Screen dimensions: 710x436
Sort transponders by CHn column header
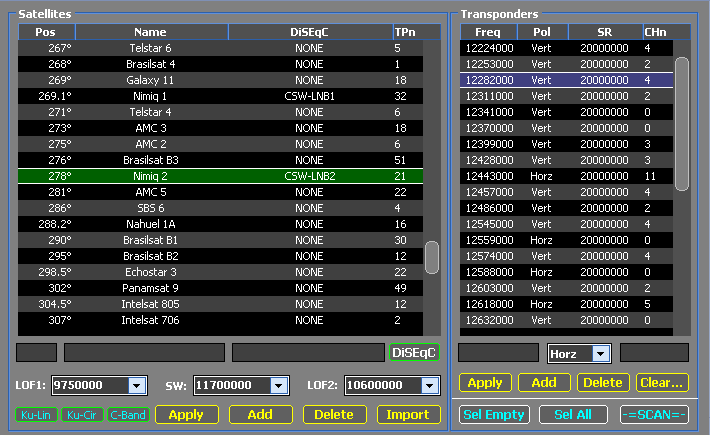pos(667,32)
